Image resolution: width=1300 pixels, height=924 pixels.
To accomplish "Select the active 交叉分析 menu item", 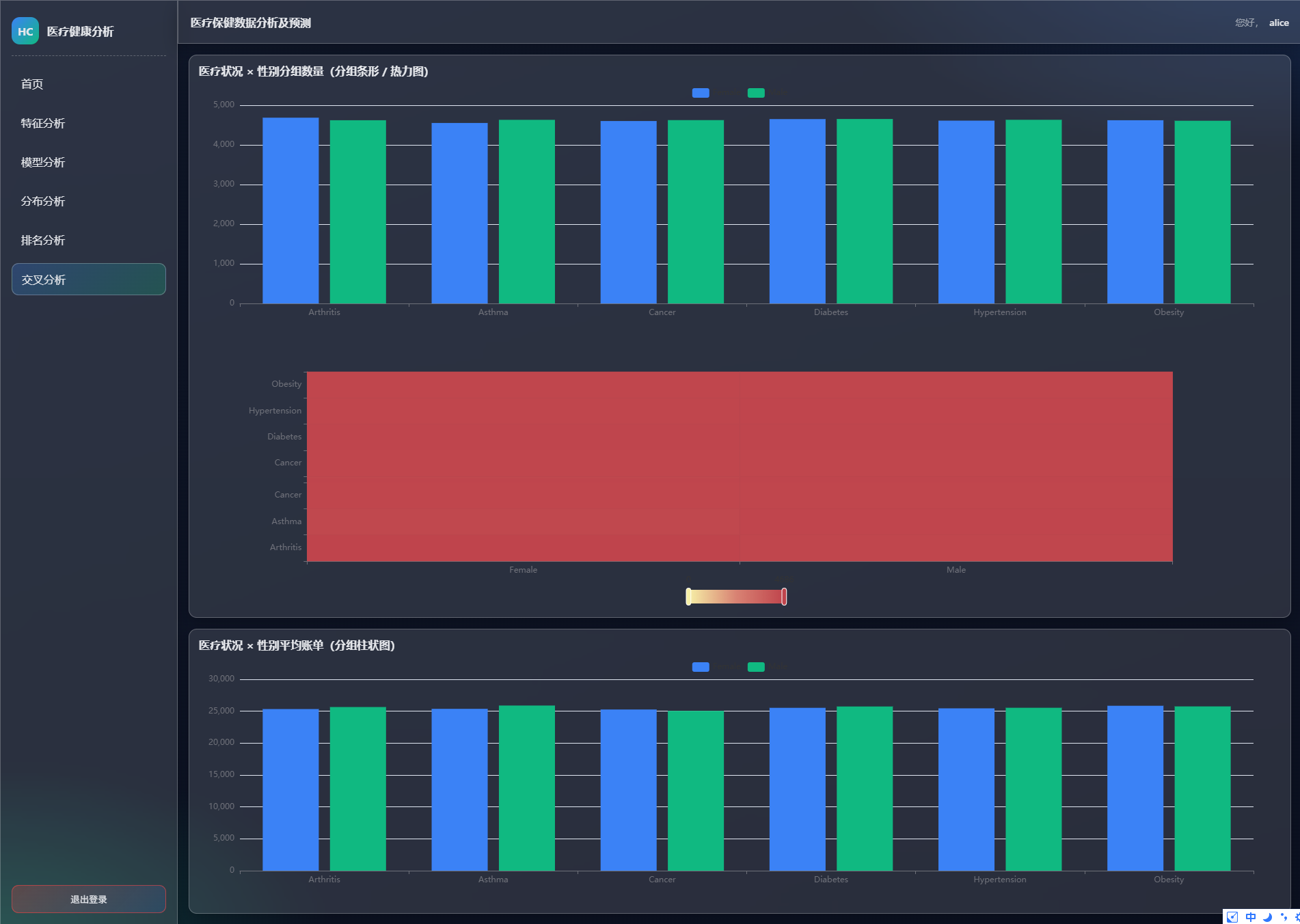I will pos(88,280).
